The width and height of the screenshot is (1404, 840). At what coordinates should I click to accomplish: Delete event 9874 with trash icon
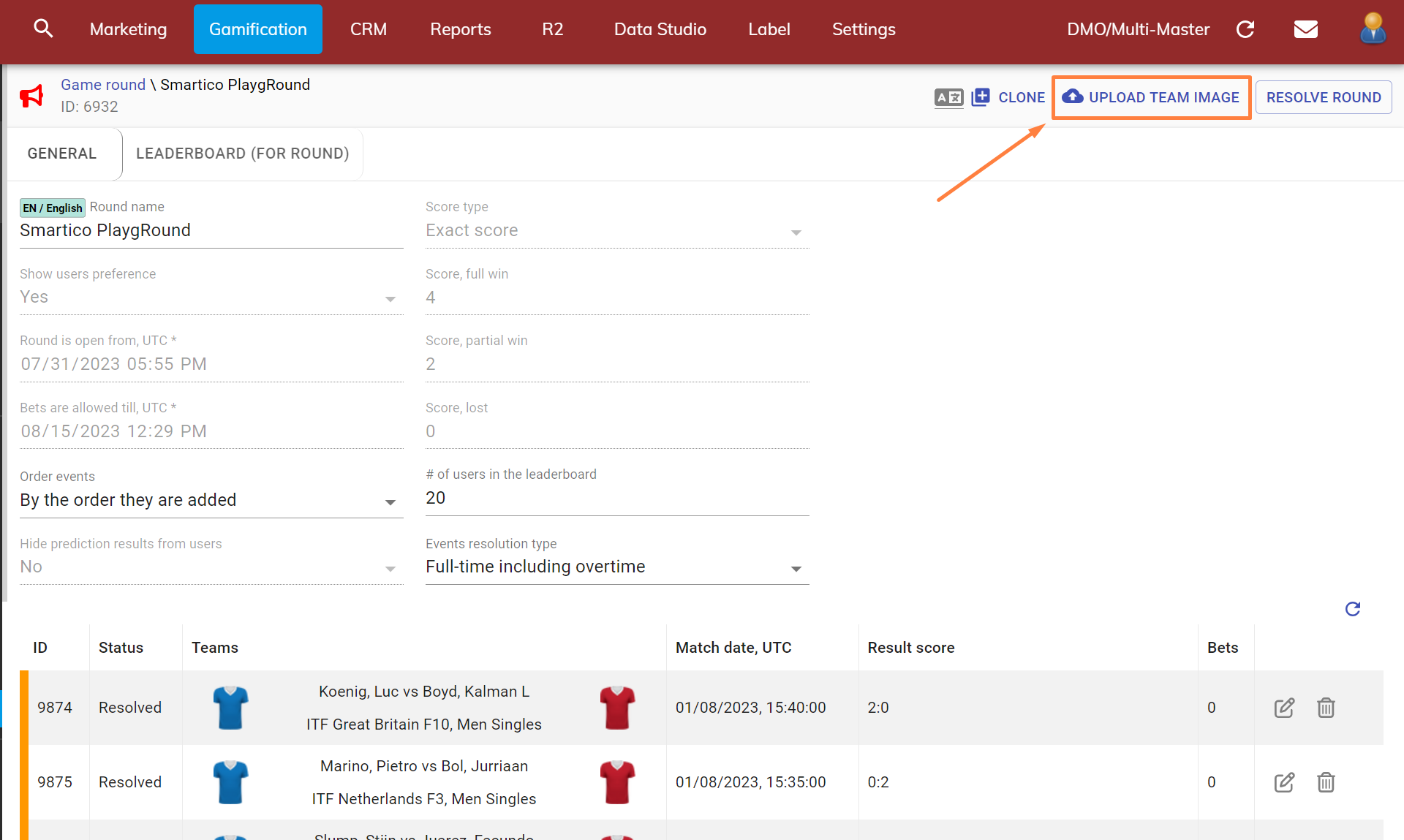point(1326,708)
